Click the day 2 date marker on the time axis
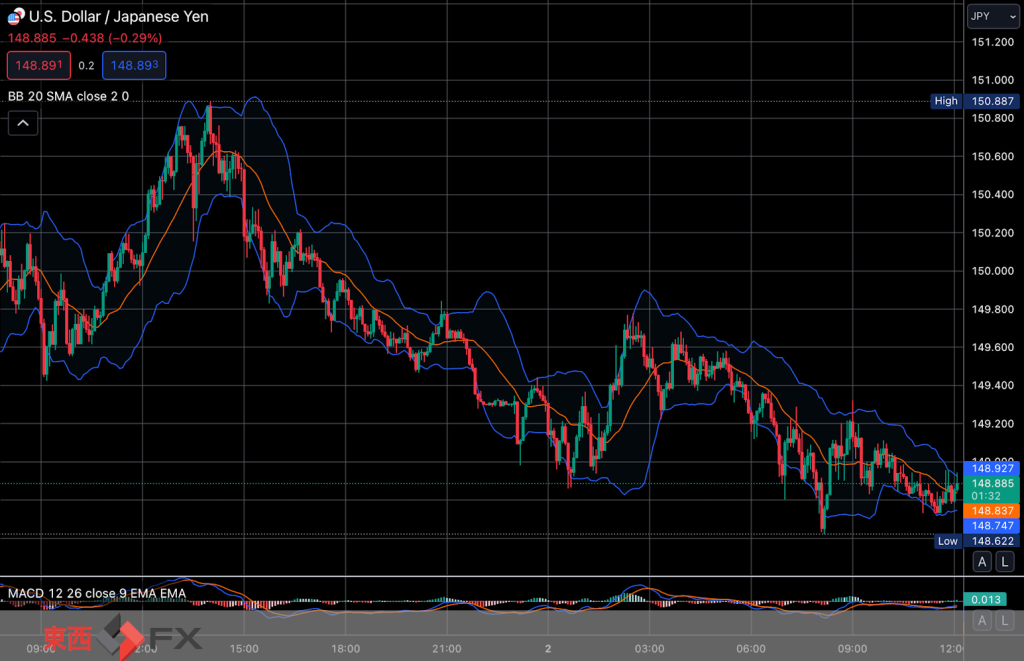This screenshot has width=1024, height=661. [x=548, y=649]
